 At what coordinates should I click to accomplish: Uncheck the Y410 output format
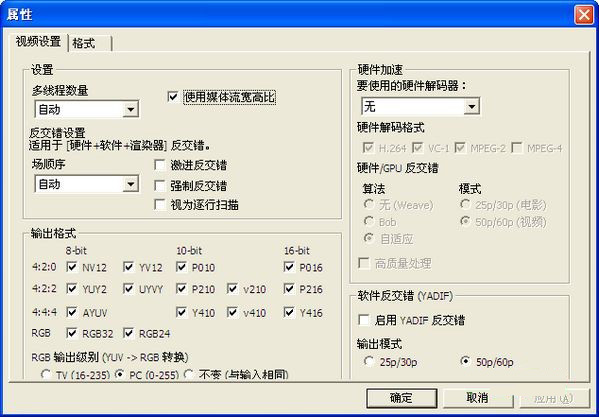181,313
